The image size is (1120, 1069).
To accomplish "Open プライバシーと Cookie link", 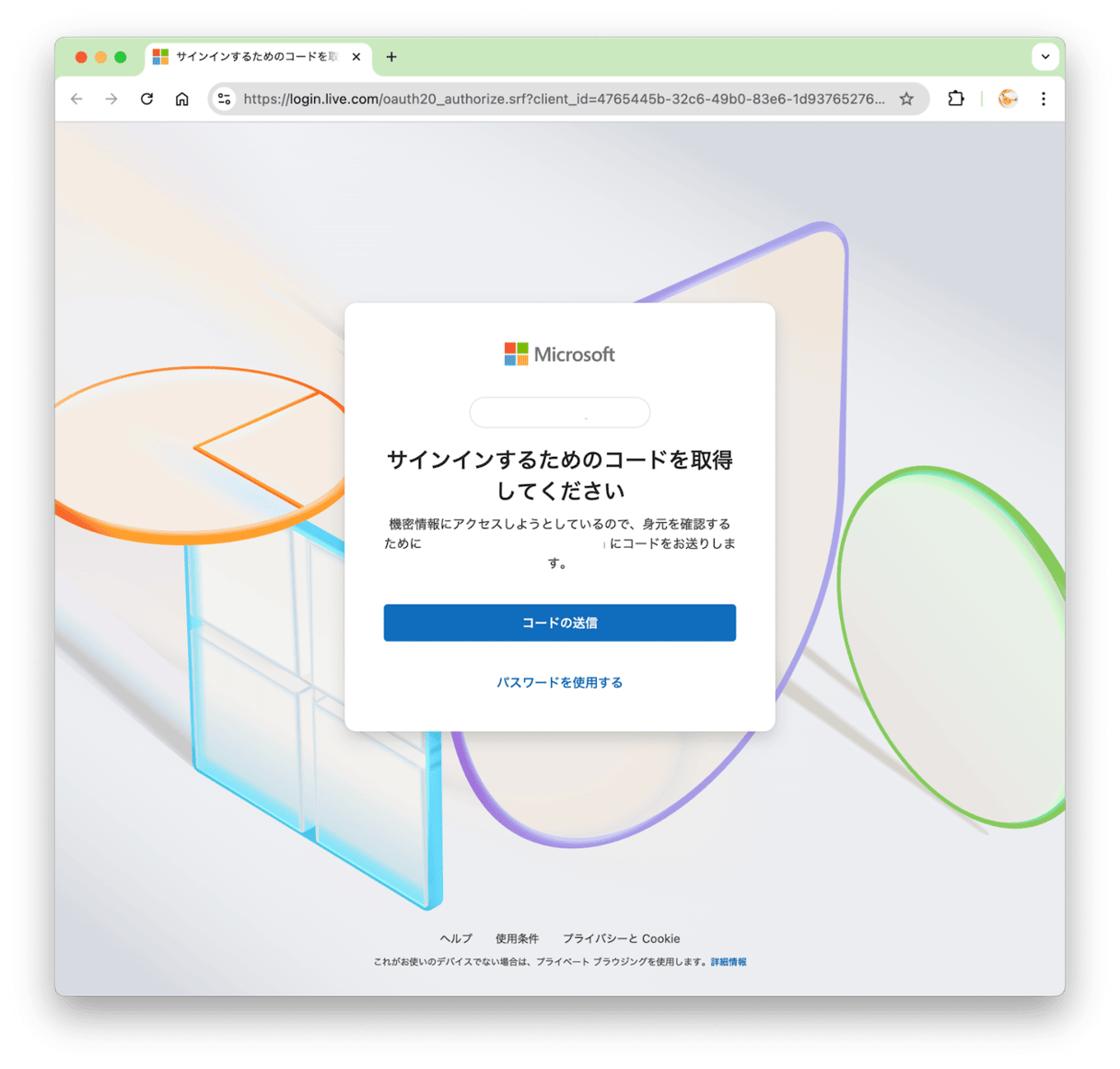I will [x=622, y=938].
